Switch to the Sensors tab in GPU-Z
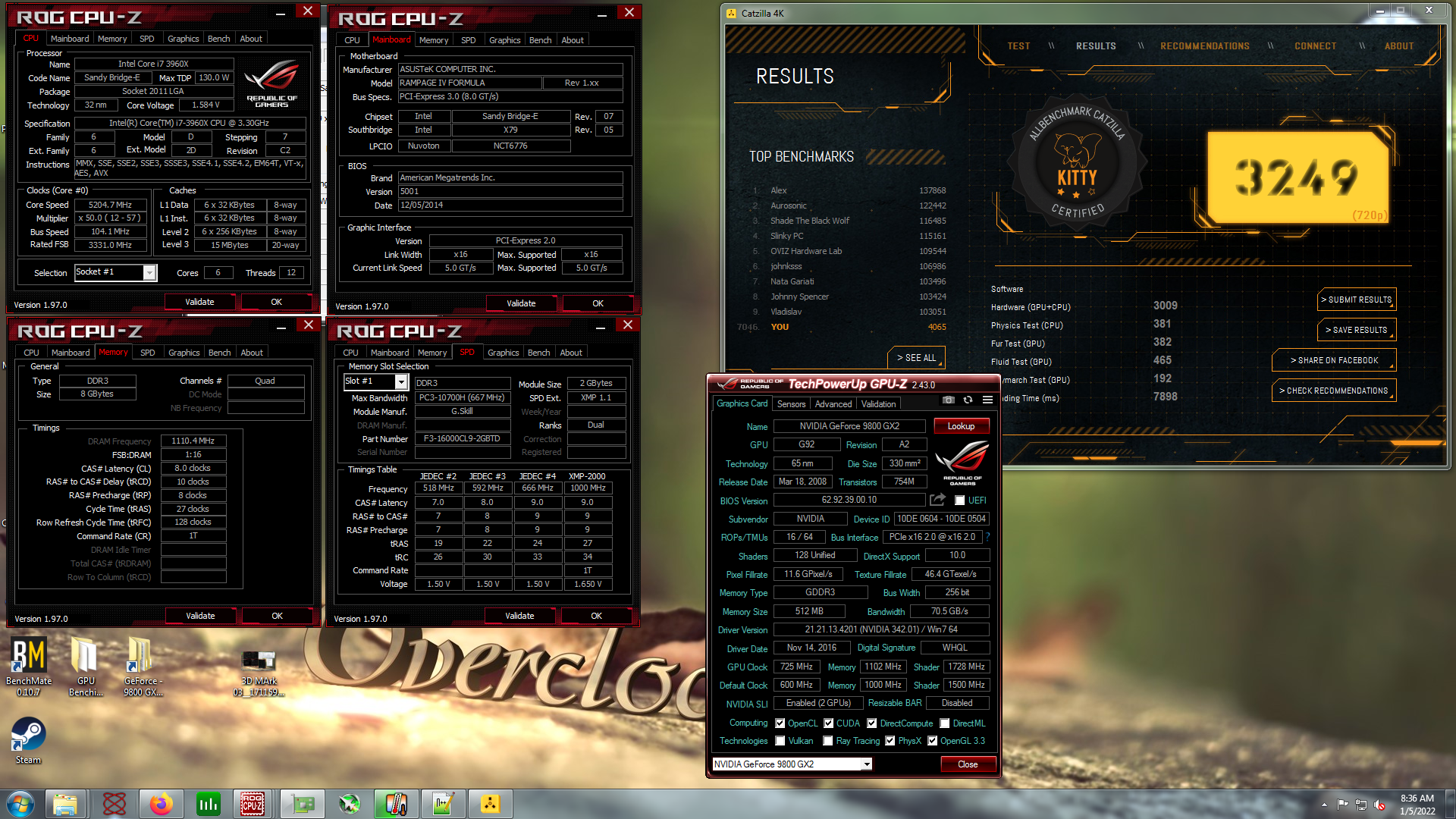The height and width of the screenshot is (819, 1456). [791, 404]
